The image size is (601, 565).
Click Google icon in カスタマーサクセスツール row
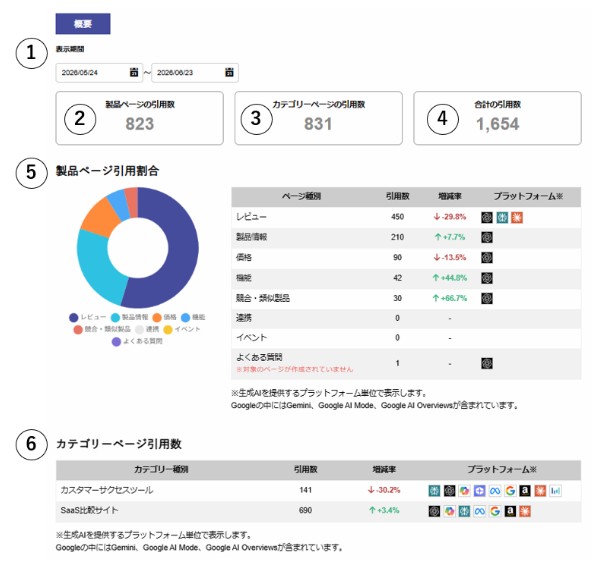point(510,491)
